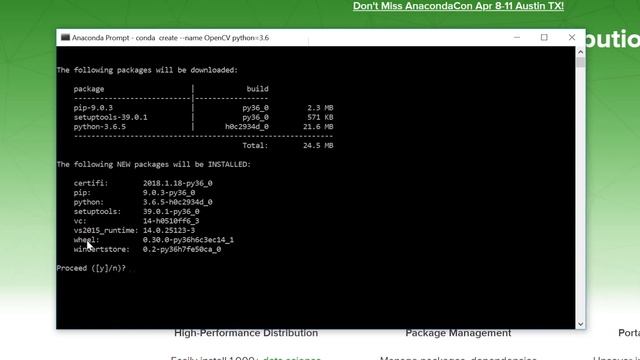Click the '21.6 MB' size value

318,127
